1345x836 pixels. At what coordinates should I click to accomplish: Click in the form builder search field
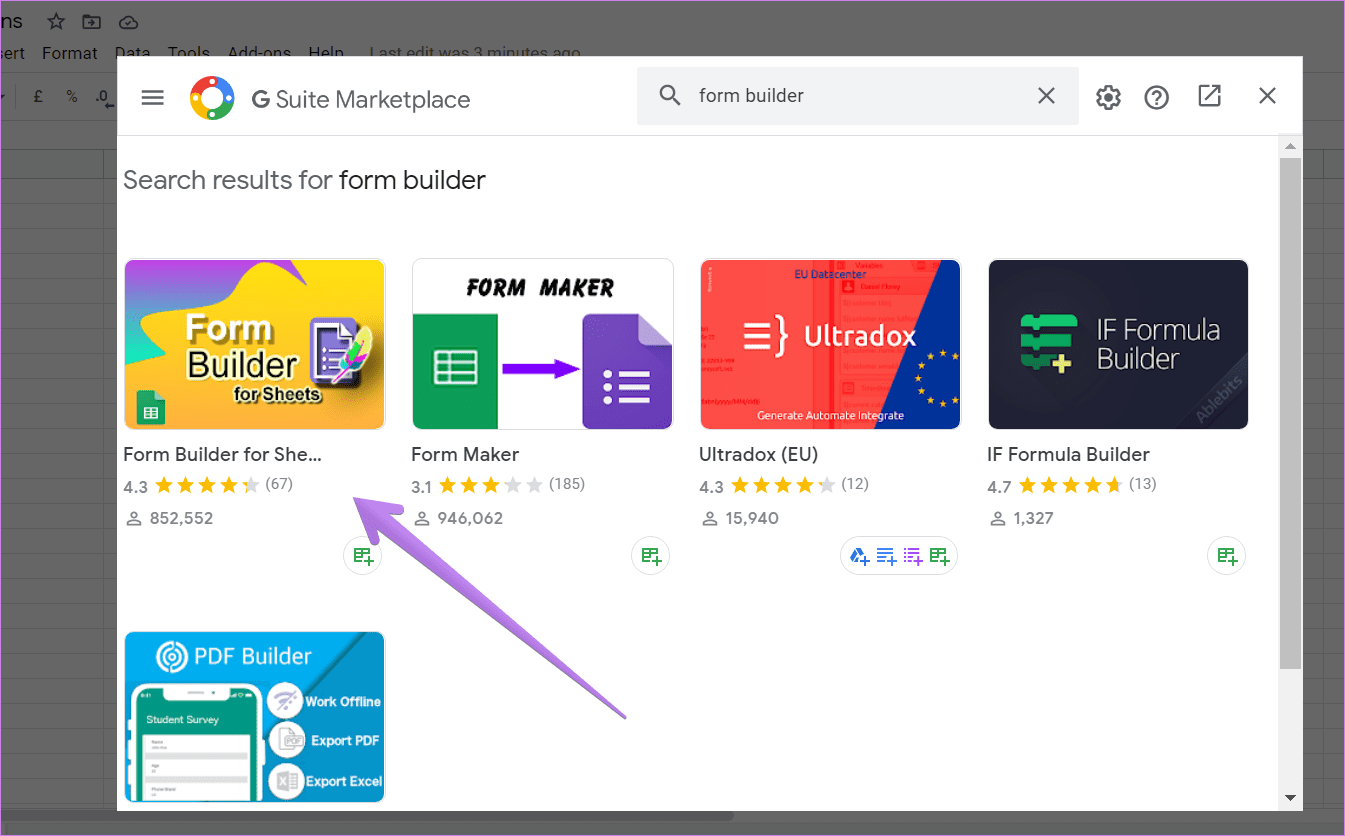point(858,96)
